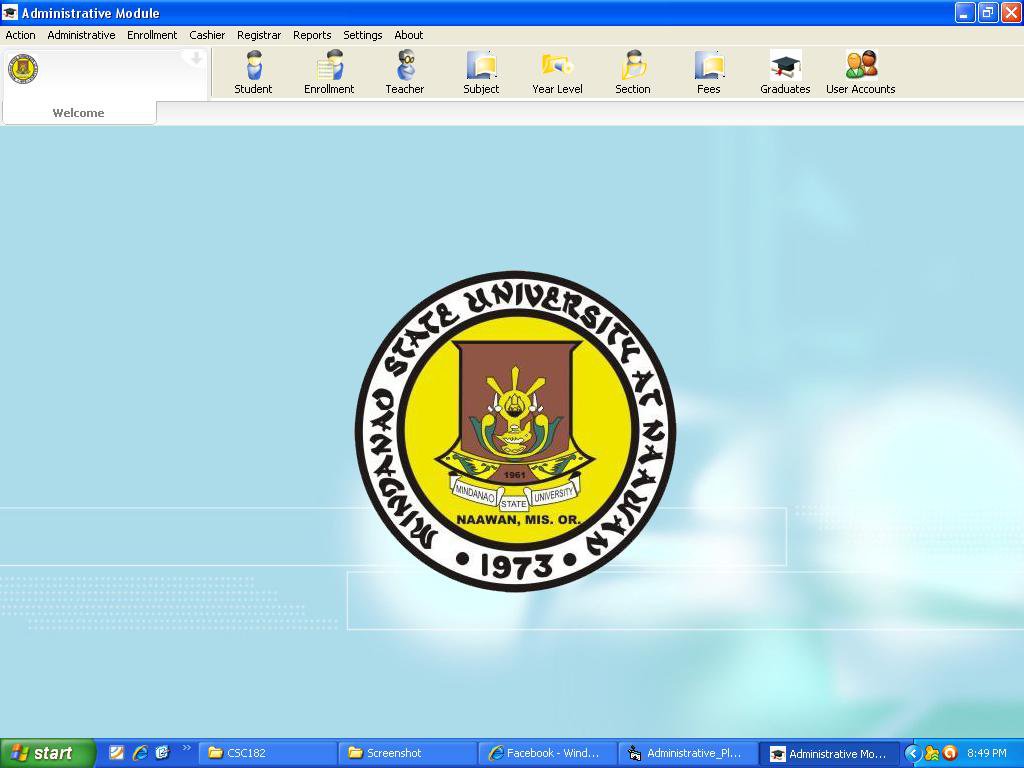Click the Messenger icon in the system tray
Image resolution: width=1024 pixels, height=768 pixels.
pos(932,754)
